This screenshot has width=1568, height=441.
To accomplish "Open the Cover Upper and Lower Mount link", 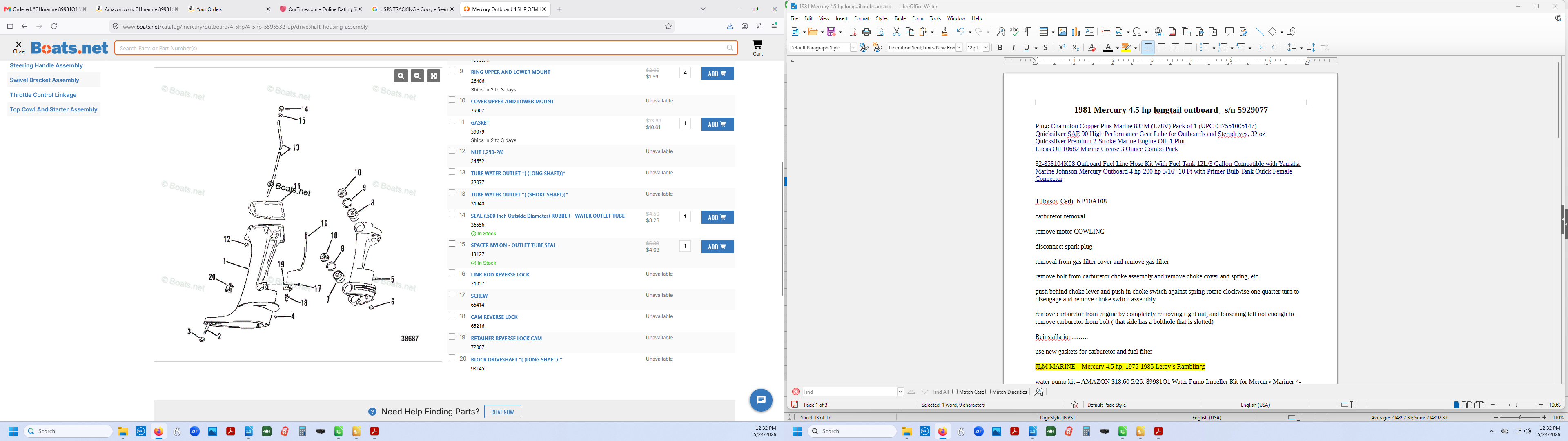I will 512,102.
